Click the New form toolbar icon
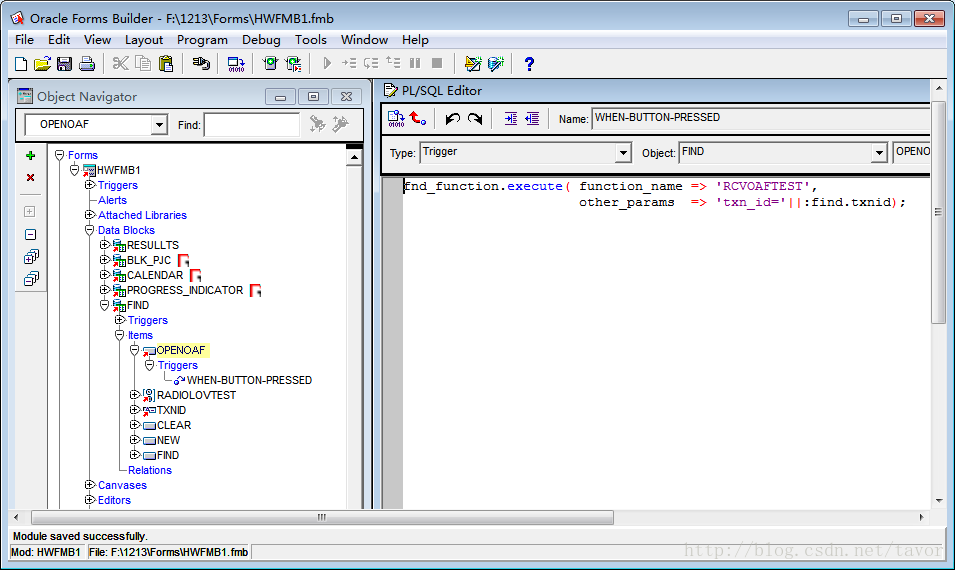955x570 pixels. coord(21,63)
